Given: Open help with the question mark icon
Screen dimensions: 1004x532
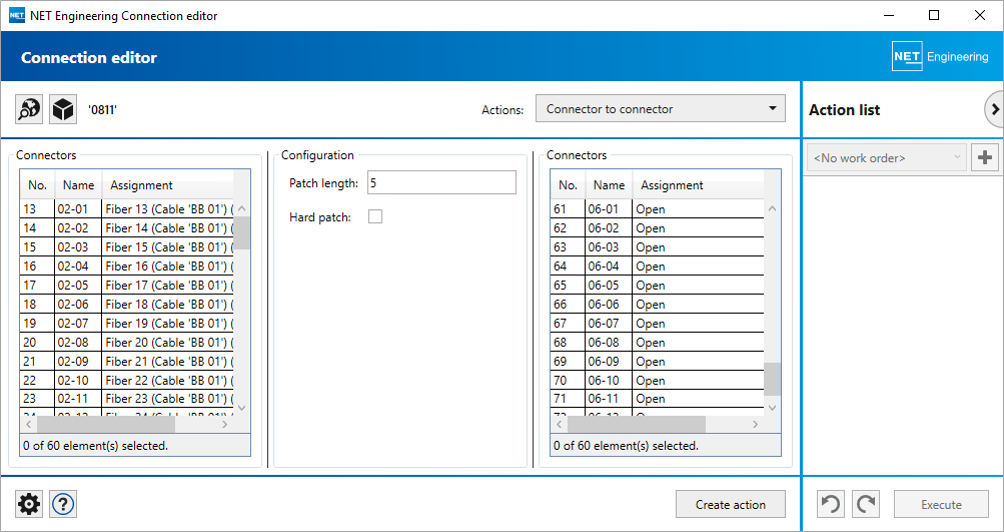Looking at the screenshot, I should [63, 504].
